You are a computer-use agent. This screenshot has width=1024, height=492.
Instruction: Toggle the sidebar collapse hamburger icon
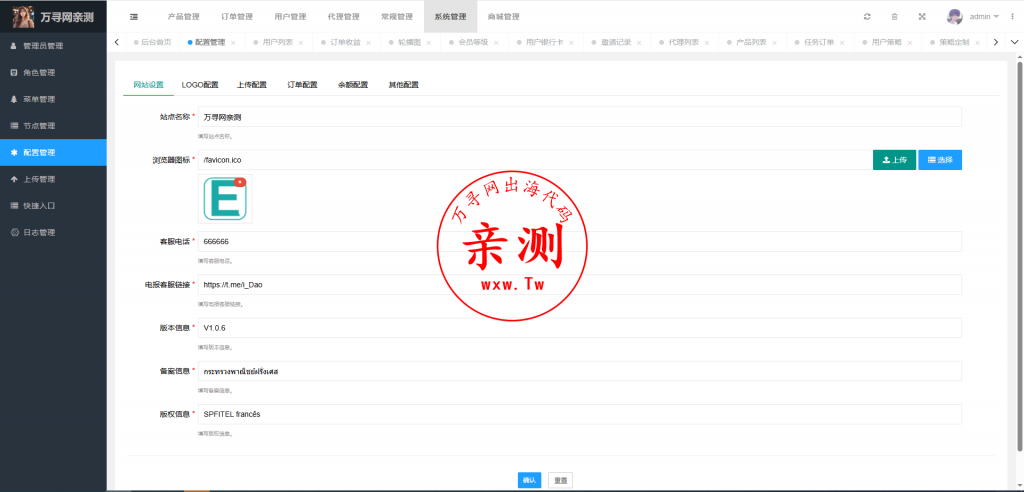[x=134, y=16]
